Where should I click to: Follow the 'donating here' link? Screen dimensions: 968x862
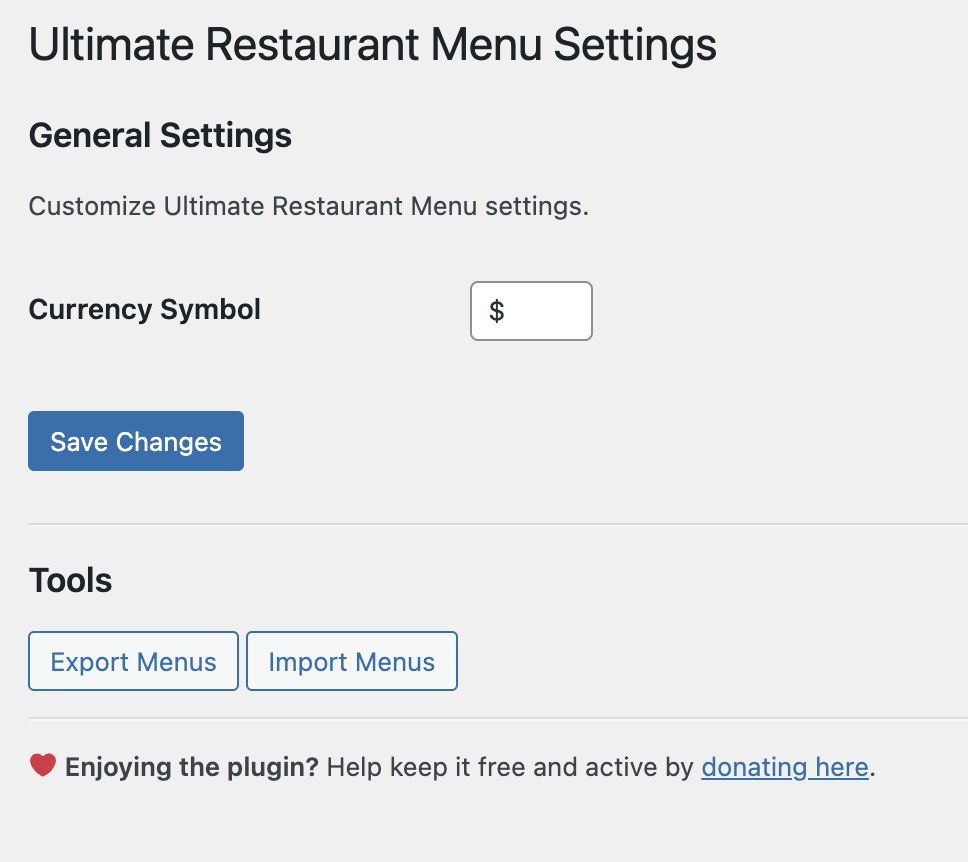(784, 767)
